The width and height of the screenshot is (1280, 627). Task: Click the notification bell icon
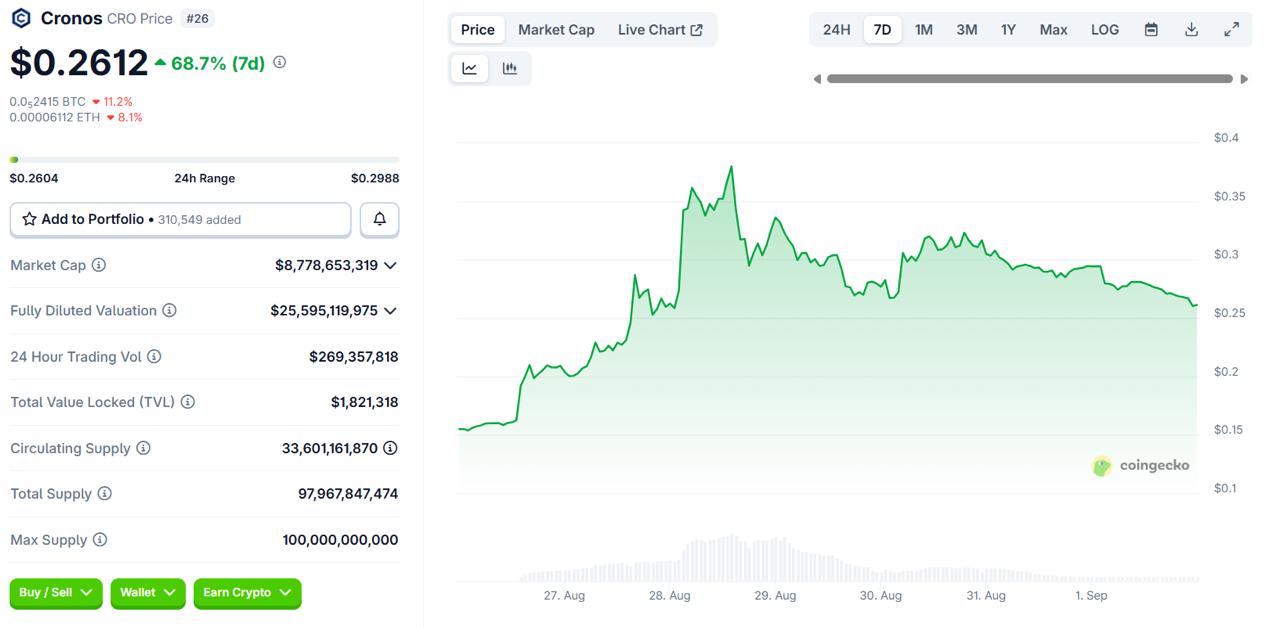point(380,219)
